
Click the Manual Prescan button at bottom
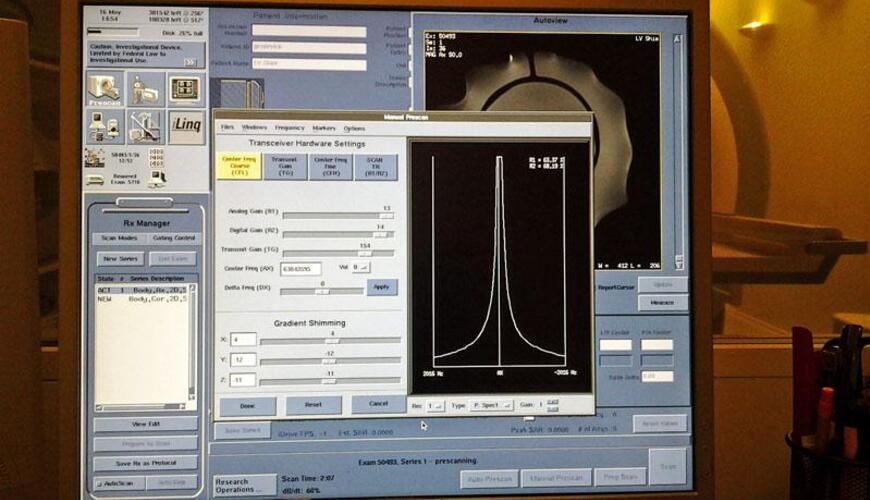(x=556, y=478)
